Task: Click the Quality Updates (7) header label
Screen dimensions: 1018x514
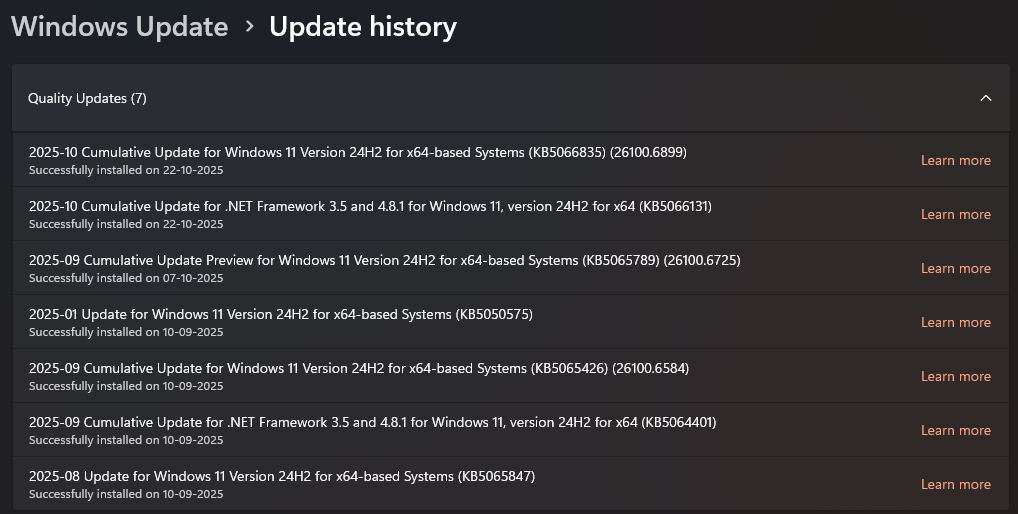Action: point(87,98)
